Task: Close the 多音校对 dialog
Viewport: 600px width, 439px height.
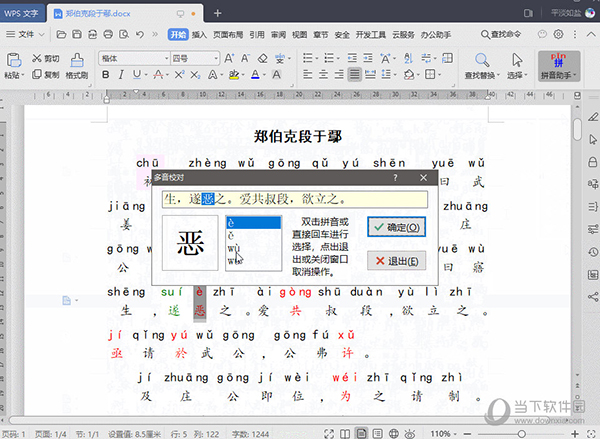Action: [423, 178]
